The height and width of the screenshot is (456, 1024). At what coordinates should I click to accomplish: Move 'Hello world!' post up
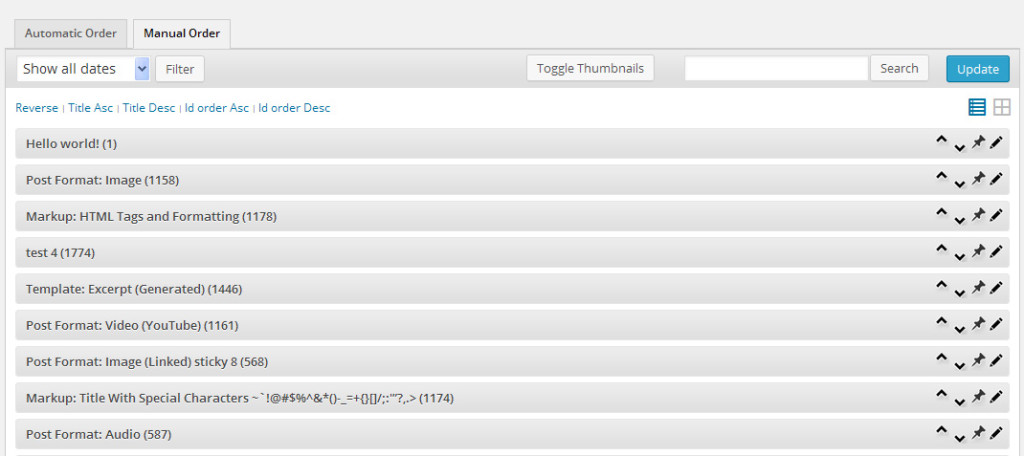pos(941,140)
